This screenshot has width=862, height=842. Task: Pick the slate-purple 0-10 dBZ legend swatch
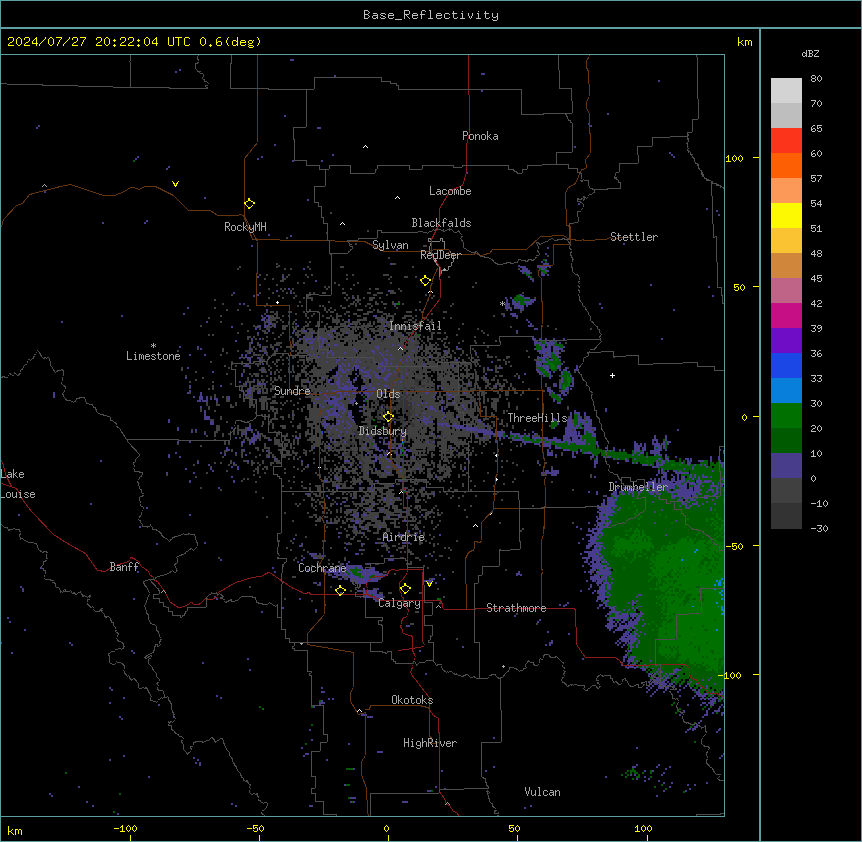(x=786, y=466)
